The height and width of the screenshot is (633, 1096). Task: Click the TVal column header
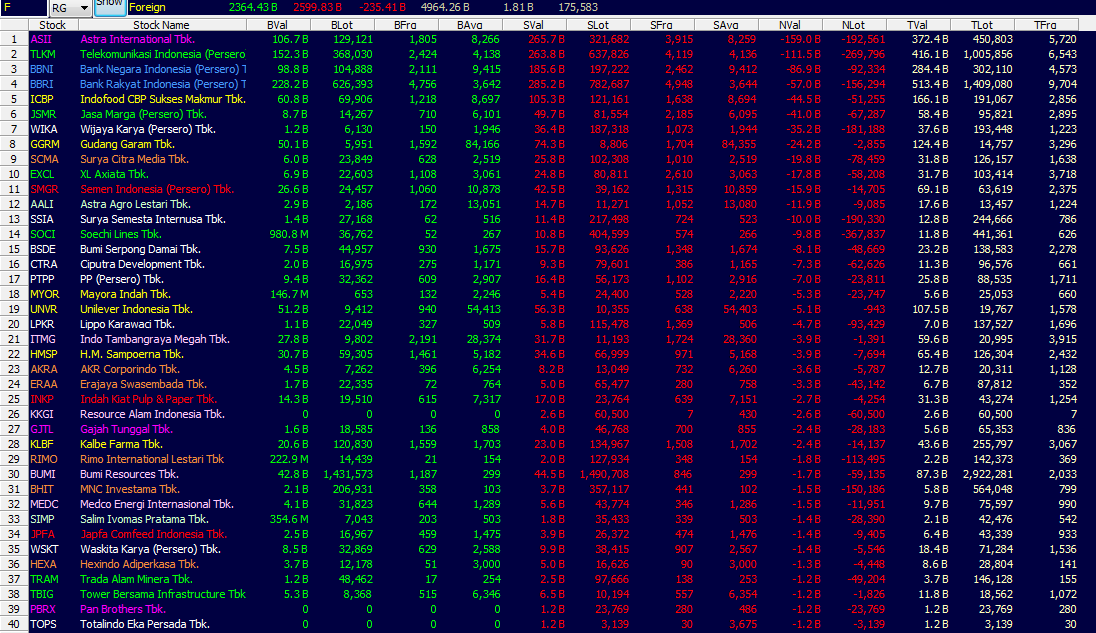[918, 25]
